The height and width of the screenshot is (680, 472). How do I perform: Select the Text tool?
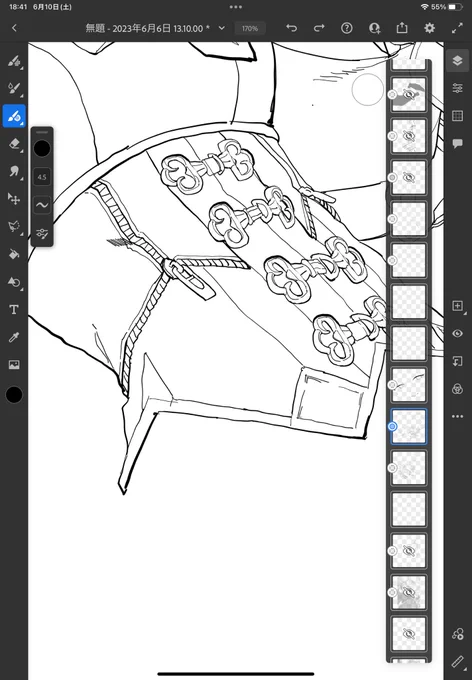[14, 310]
